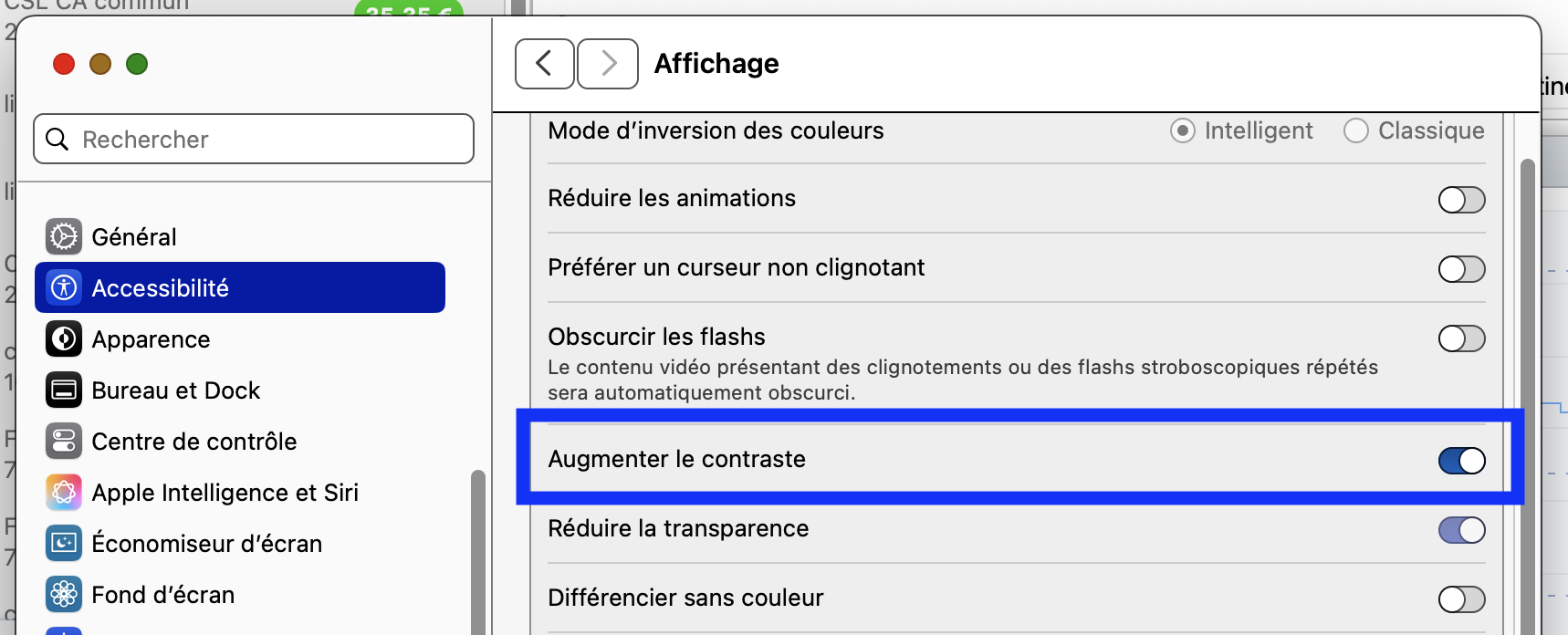1568x635 pixels.
Task: Click the back navigation arrow
Action: point(544,63)
